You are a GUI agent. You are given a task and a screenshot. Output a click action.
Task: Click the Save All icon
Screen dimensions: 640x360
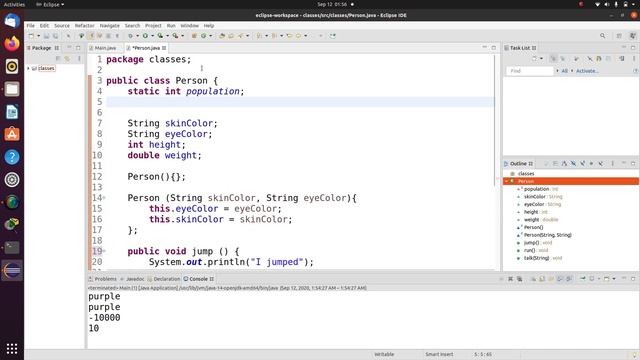pyautogui.click(x=56, y=36)
